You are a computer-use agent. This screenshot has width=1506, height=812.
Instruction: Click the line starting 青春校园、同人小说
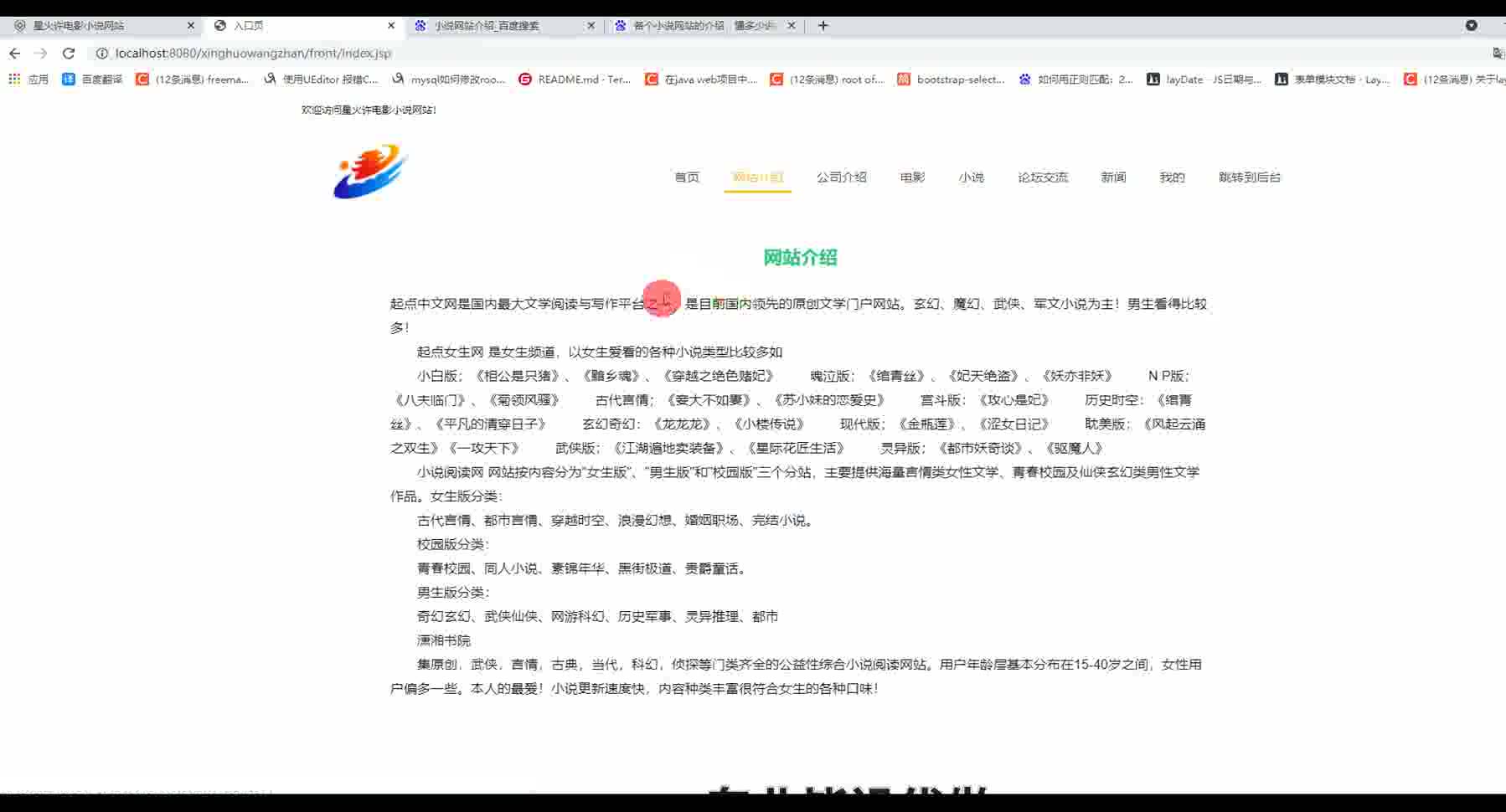[582, 568]
